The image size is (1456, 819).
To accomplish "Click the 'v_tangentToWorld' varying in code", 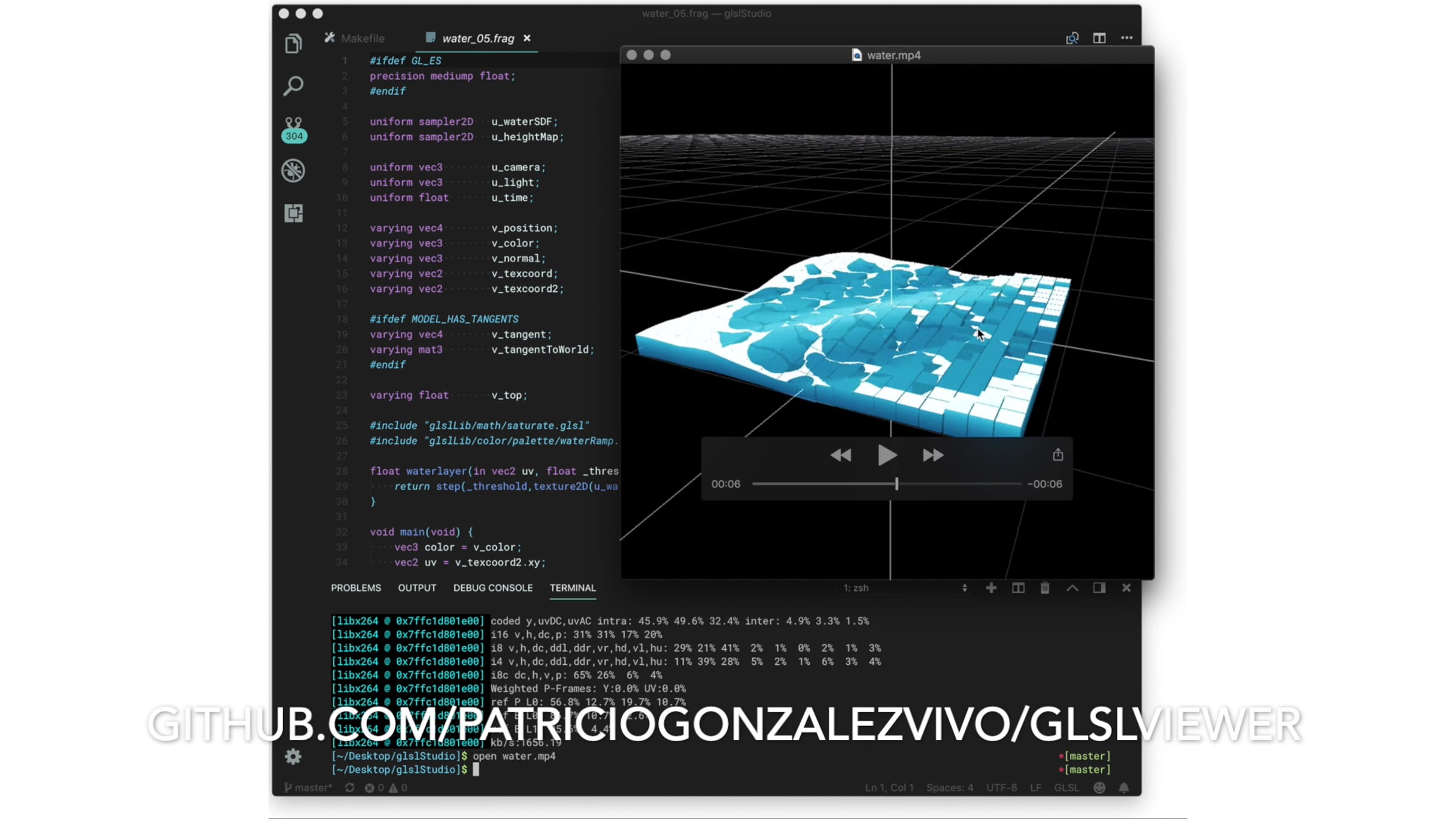I will 540,349.
